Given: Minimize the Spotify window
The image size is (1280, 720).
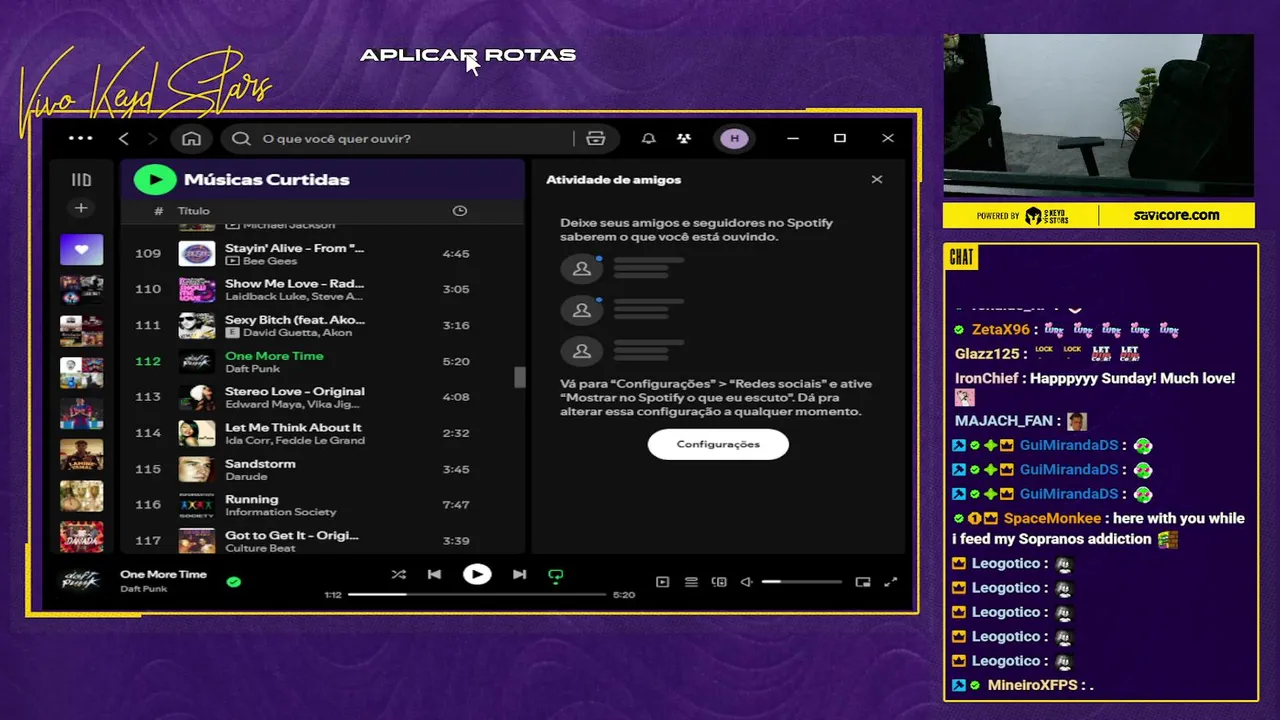Looking at the screenshot, I should pyautogui.click(x=792, y=139).
